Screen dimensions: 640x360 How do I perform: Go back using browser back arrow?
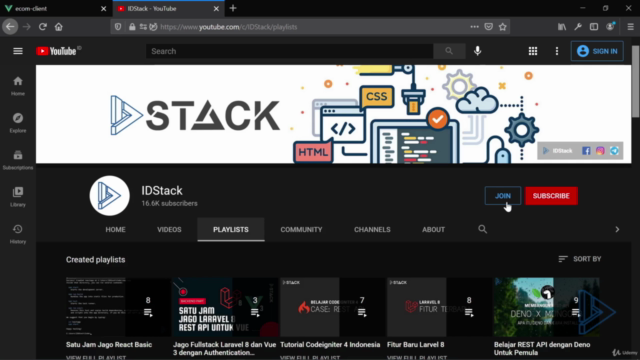click(x=10, y=27)
